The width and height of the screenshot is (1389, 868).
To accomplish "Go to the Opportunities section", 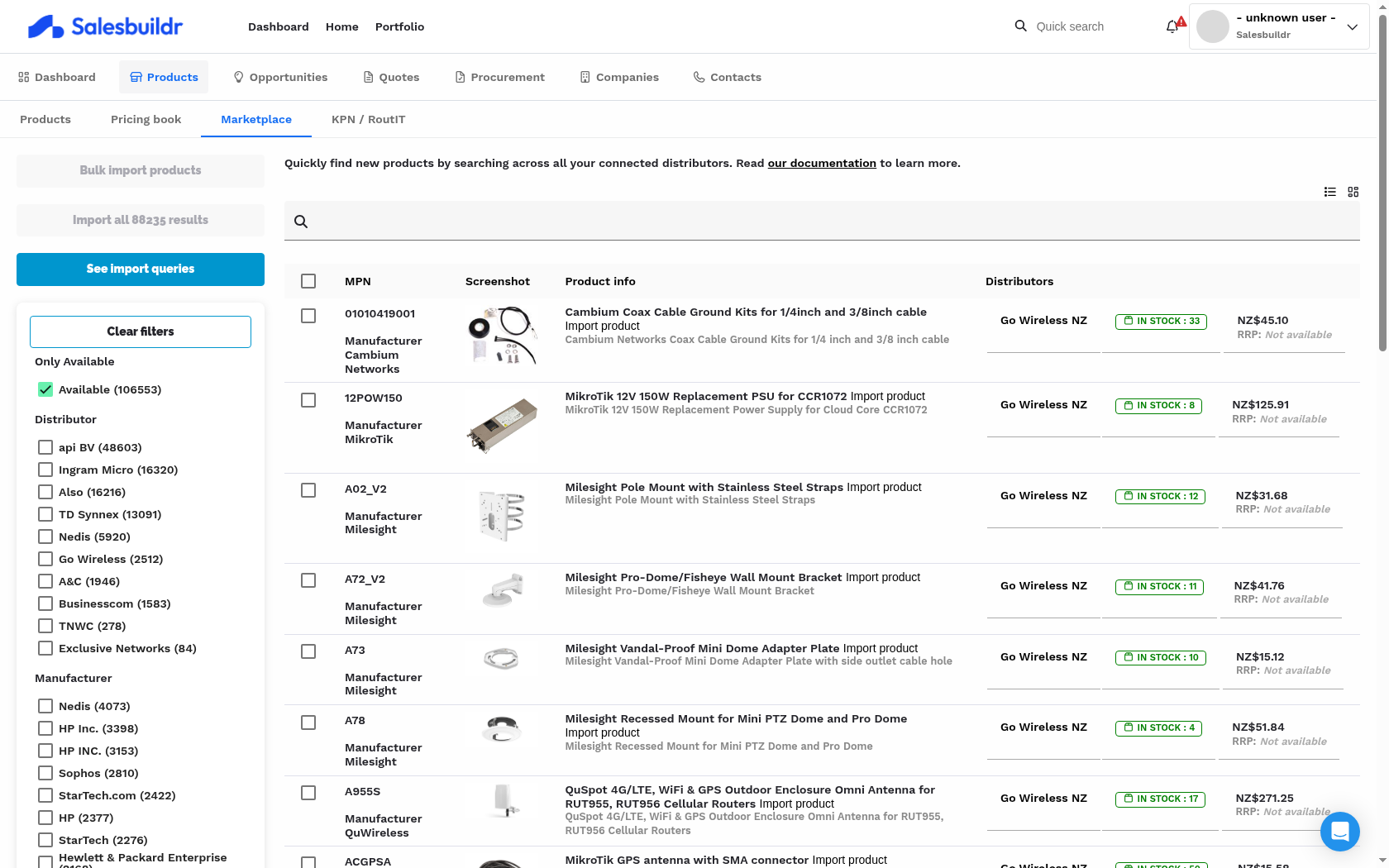I will click(x=280, y=77).
